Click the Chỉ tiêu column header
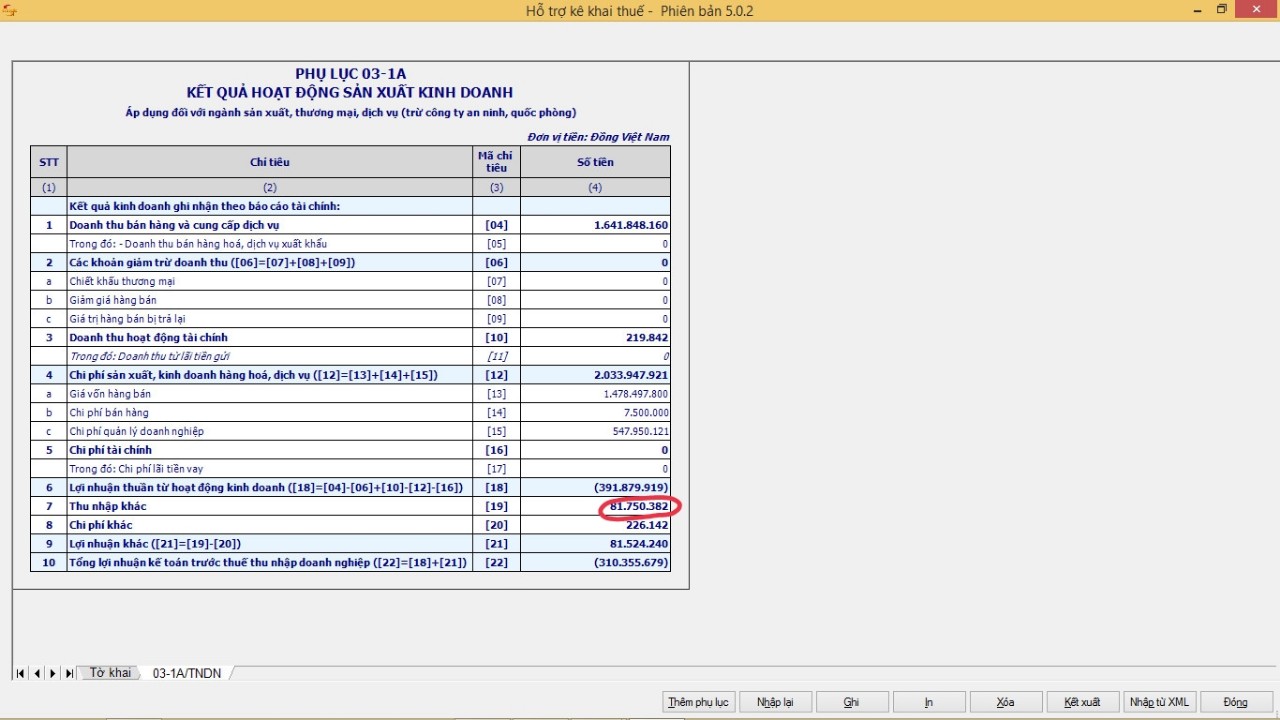Screen dimensions: 1280x720 click(x=270, y=162)
